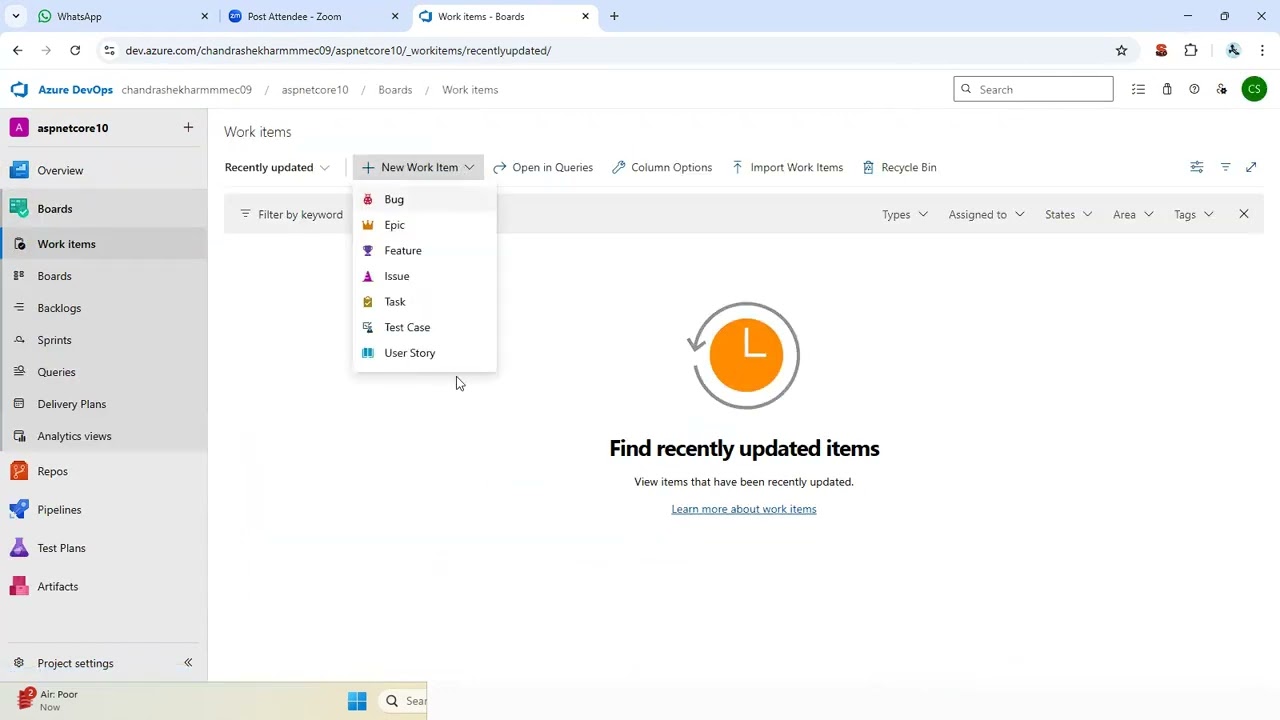Create a Feature work item
Viewport: 1280px width, 720px height.
click(424, 251)
